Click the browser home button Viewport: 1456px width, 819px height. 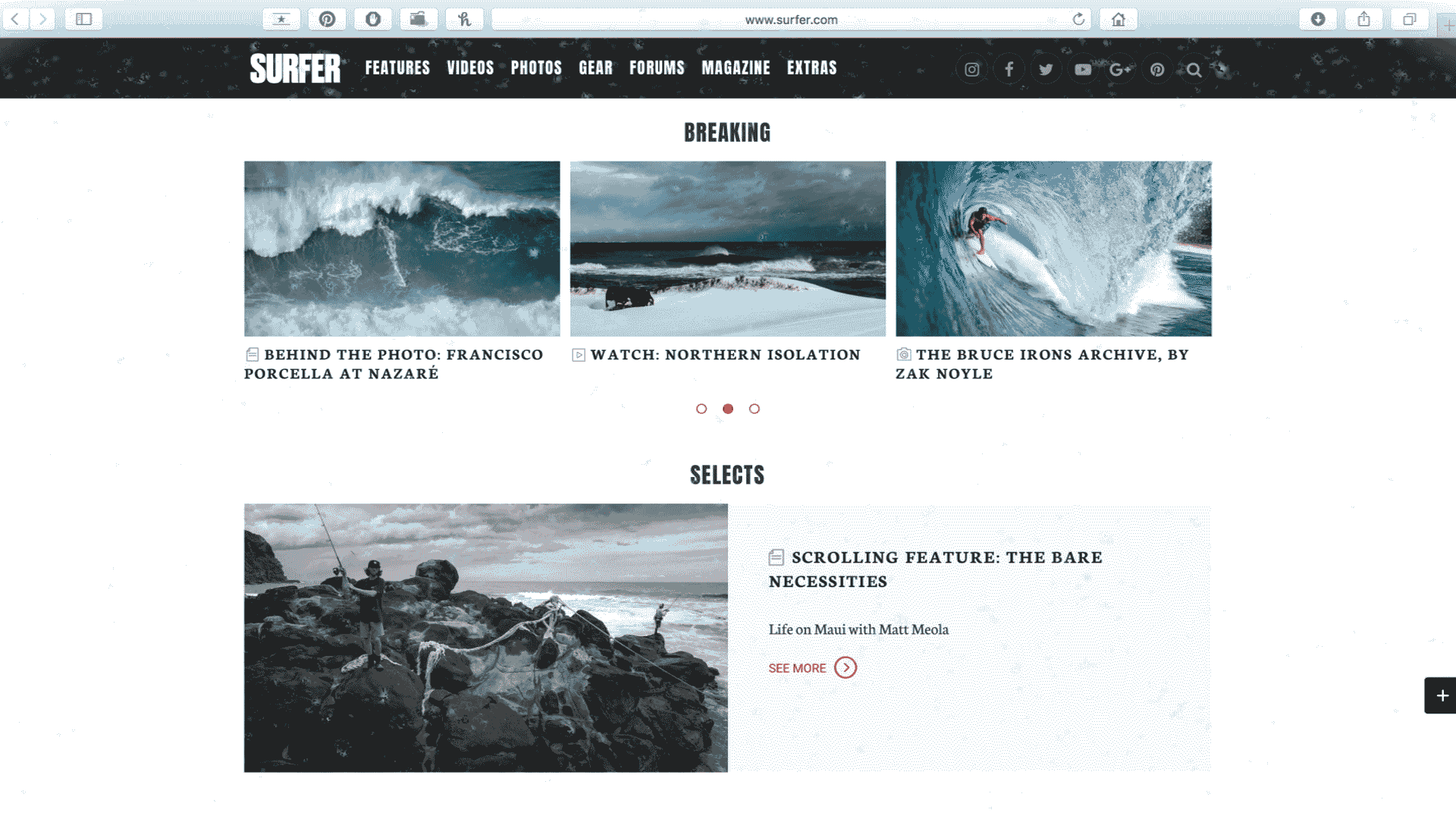(x=1119, y=19)
